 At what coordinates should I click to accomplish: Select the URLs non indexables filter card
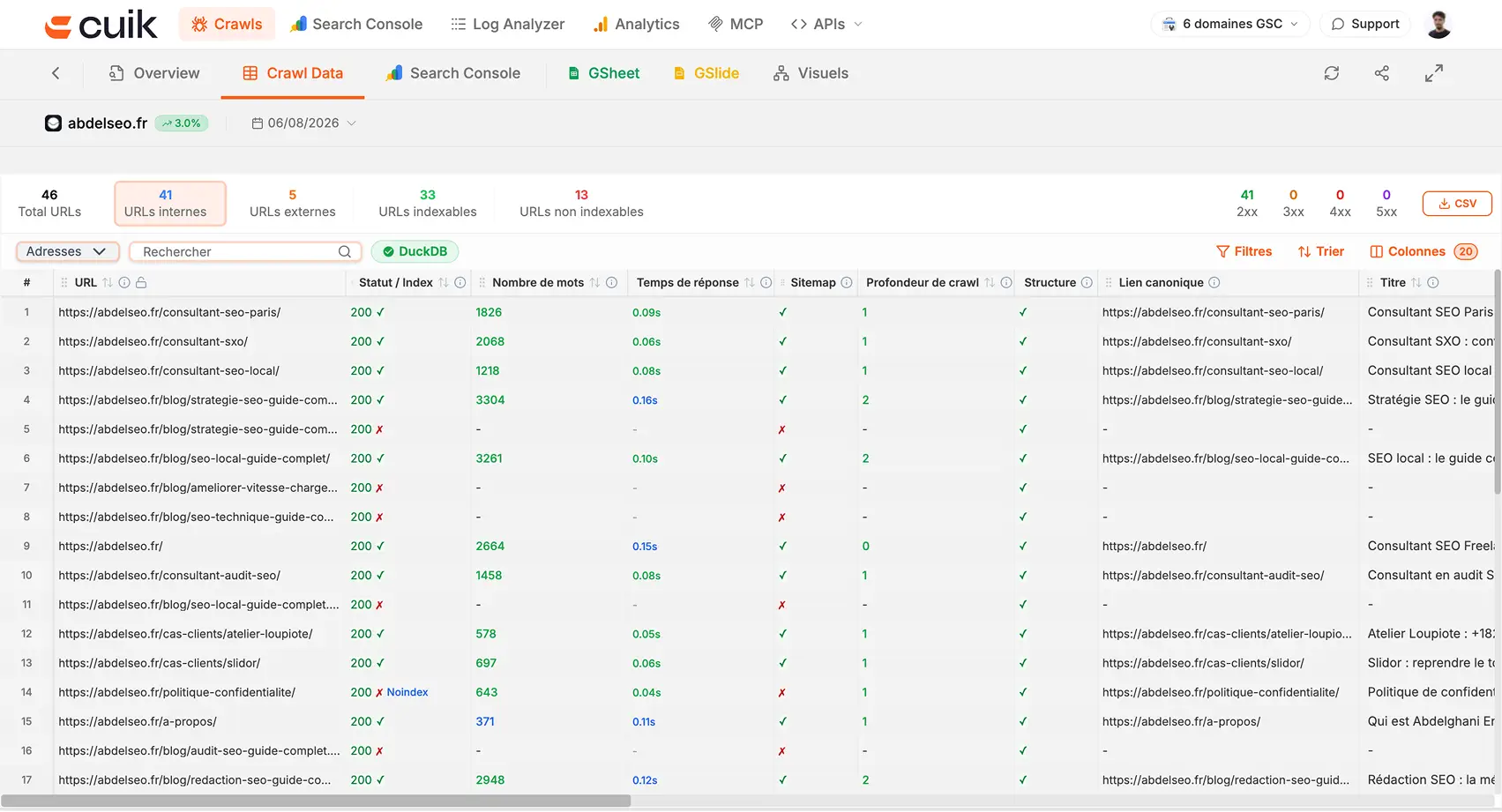click(x=581, y=204)
